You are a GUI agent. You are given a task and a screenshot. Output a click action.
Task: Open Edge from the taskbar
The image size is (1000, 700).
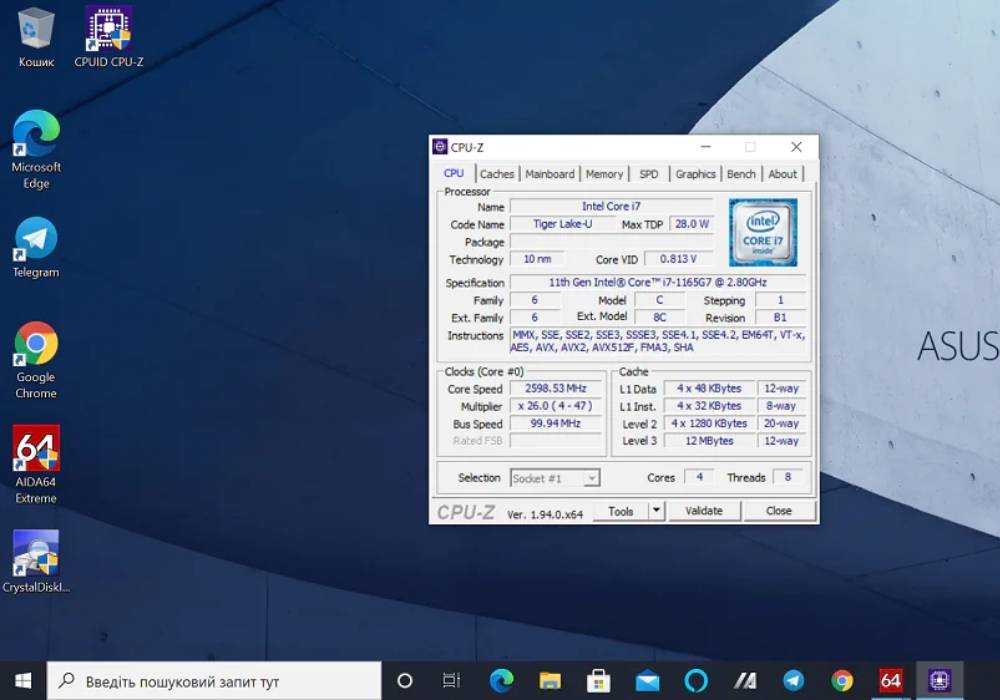pyautogui.click(x=501, y=681)
